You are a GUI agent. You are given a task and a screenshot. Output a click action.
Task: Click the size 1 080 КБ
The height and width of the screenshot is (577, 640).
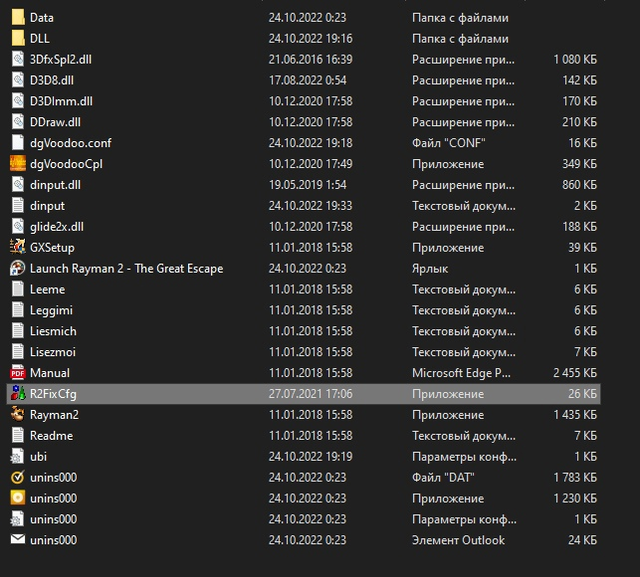click(575, 59)
